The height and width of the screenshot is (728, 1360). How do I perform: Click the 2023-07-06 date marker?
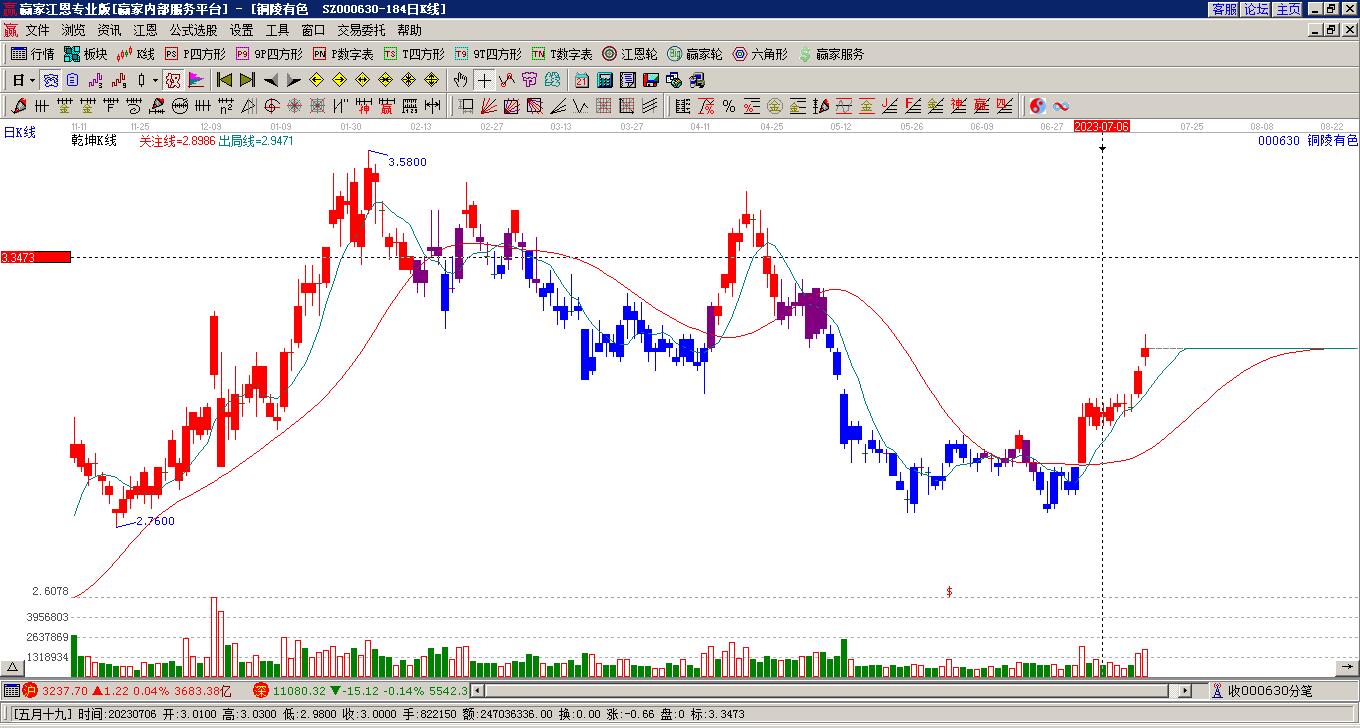pos(1102,127)
